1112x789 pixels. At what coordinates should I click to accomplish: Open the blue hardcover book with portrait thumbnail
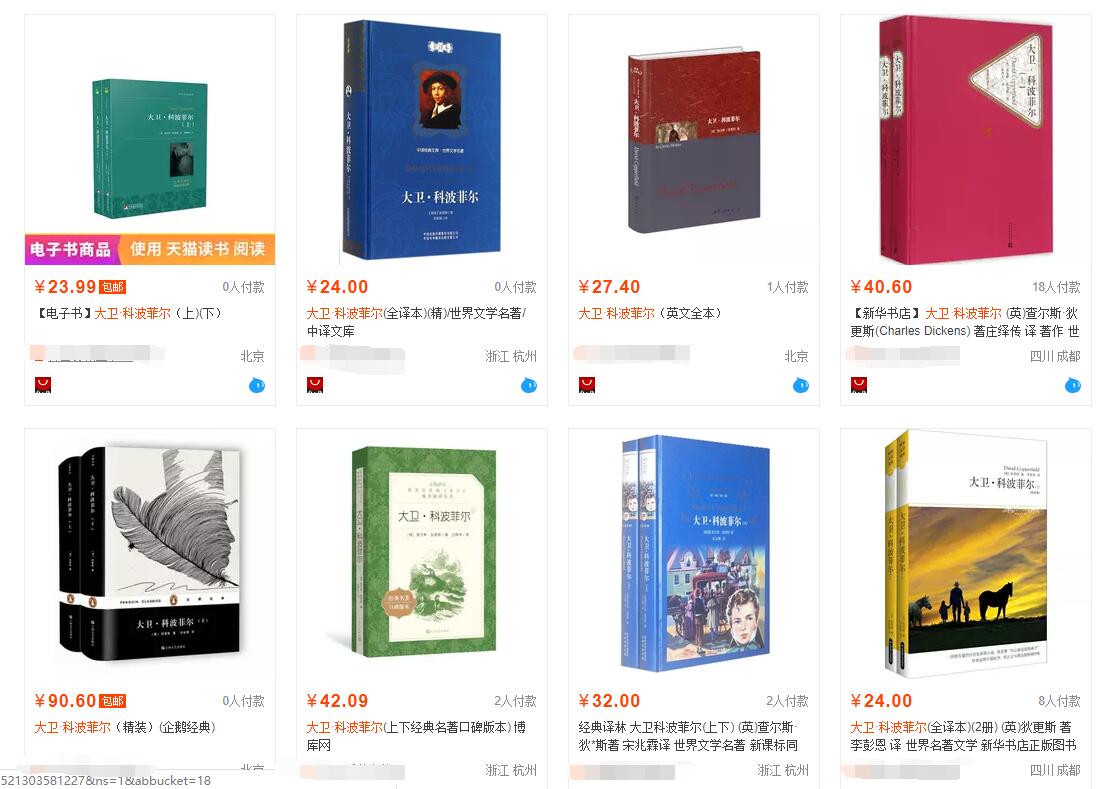click(422, 140)
